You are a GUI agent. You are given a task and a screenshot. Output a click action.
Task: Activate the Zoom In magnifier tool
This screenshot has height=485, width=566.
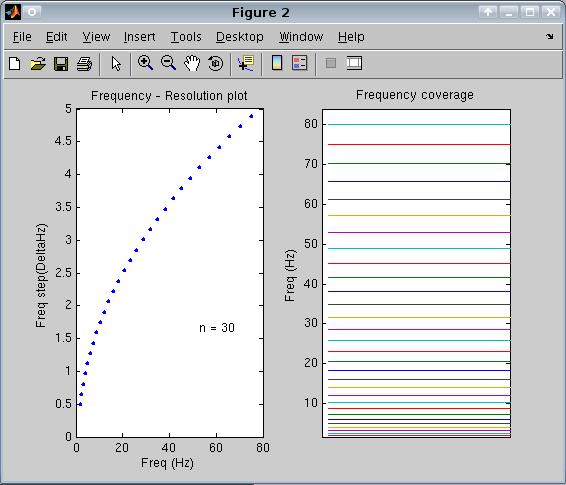[x=145, y=63]
